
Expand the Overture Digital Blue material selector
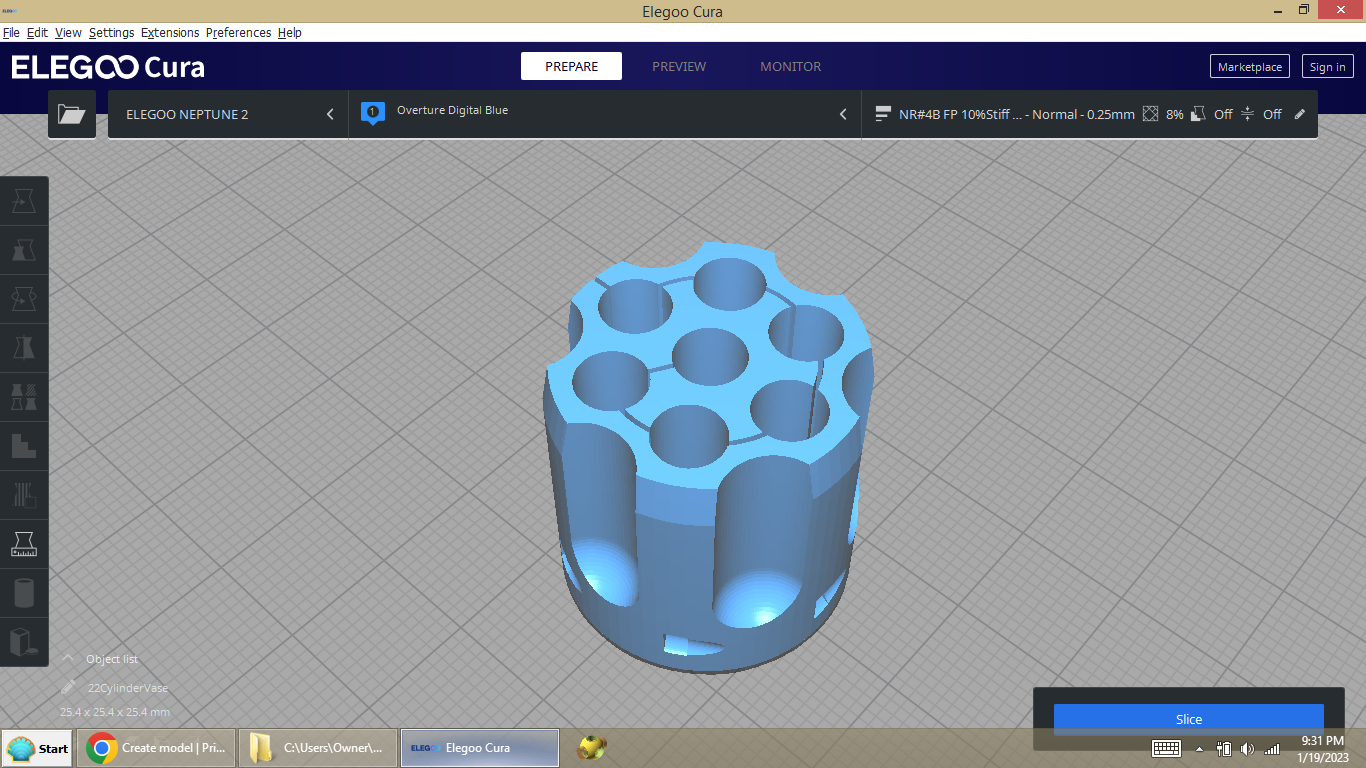pos(604,114)
